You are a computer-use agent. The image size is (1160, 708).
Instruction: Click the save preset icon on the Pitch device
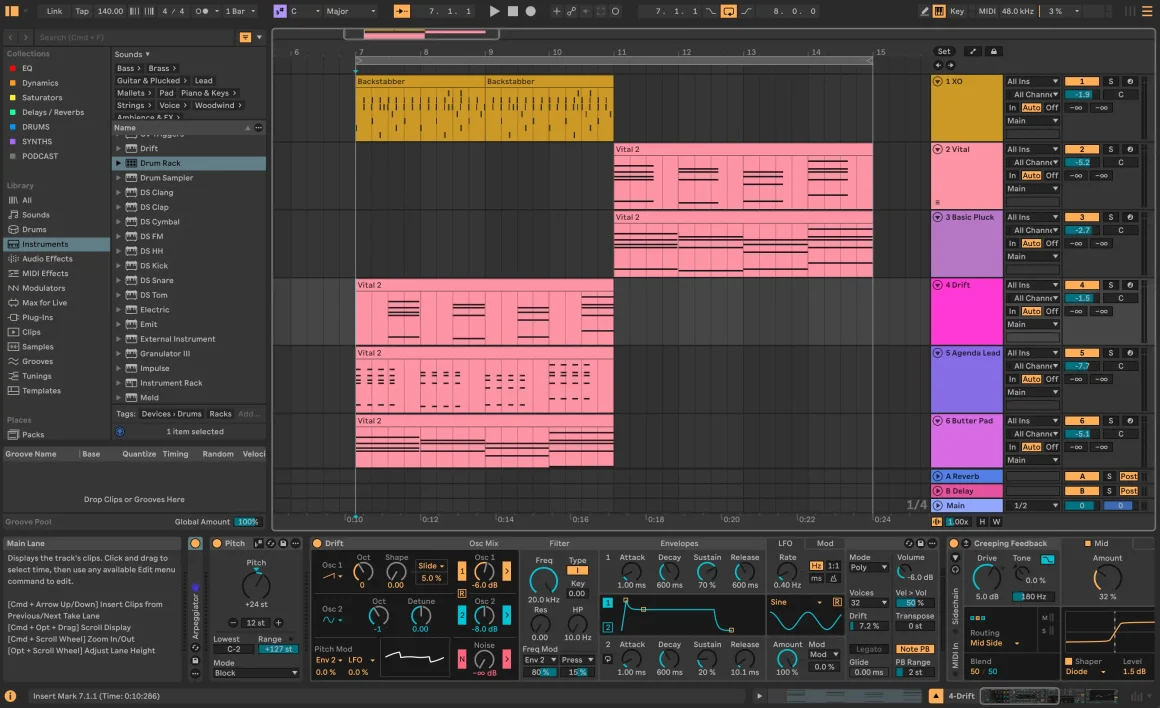pyautogui.click(x=282, y=543)
